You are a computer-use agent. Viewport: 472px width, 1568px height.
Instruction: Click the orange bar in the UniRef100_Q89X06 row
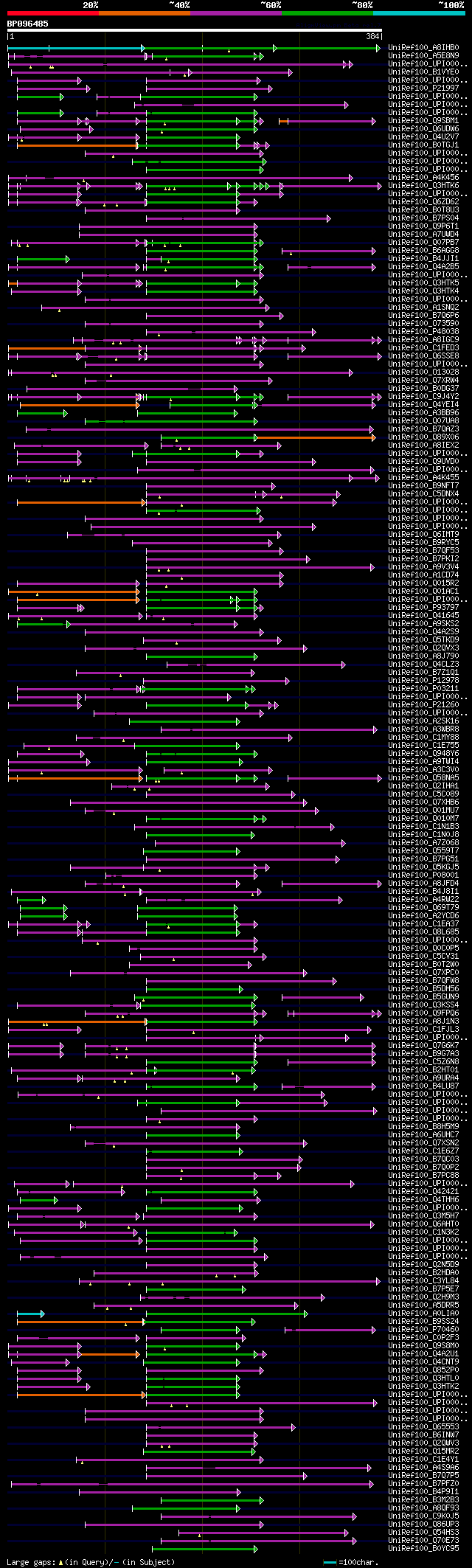tap(316, 437)
